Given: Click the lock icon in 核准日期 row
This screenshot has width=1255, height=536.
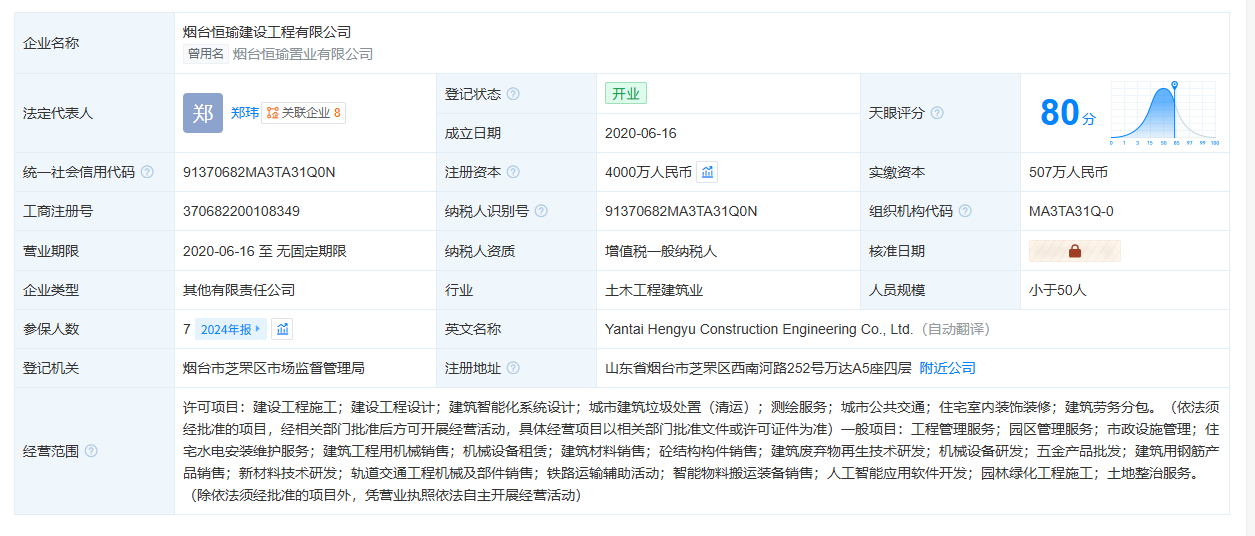Looking at the screenshot, I should pyautogui.click(x=1075, y=251).
